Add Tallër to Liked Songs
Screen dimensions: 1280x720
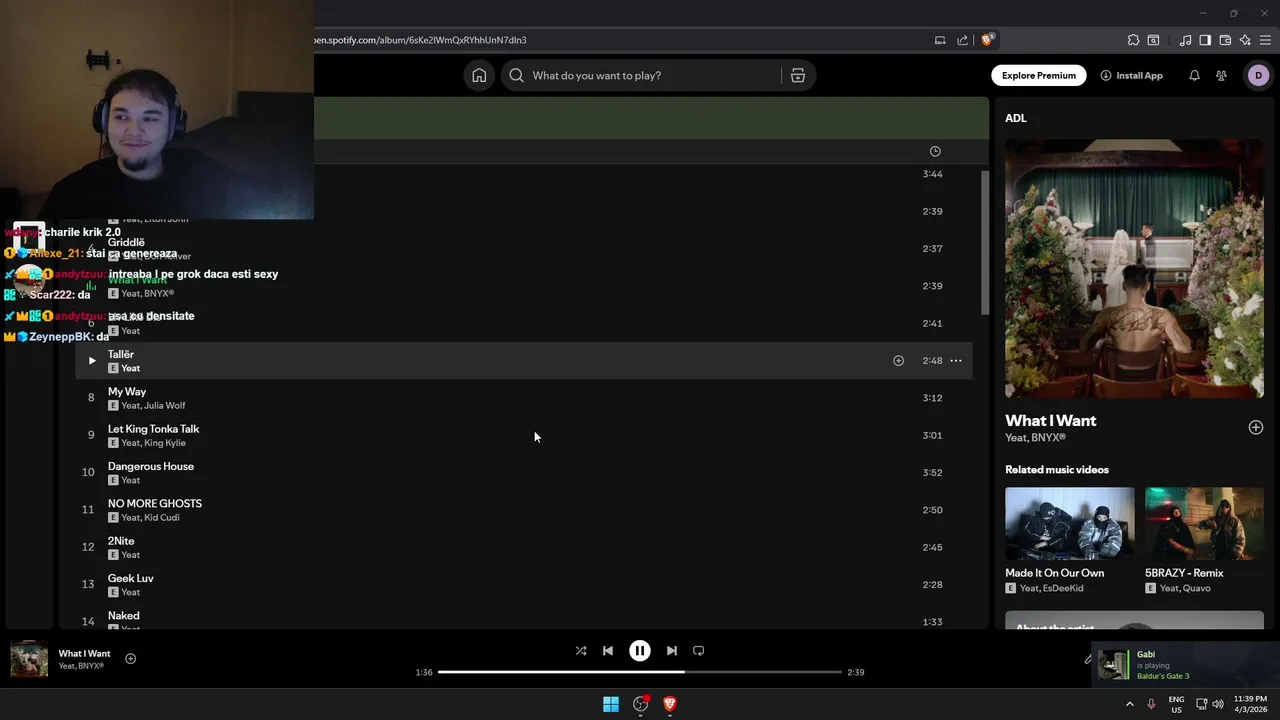tap(898, 361)
